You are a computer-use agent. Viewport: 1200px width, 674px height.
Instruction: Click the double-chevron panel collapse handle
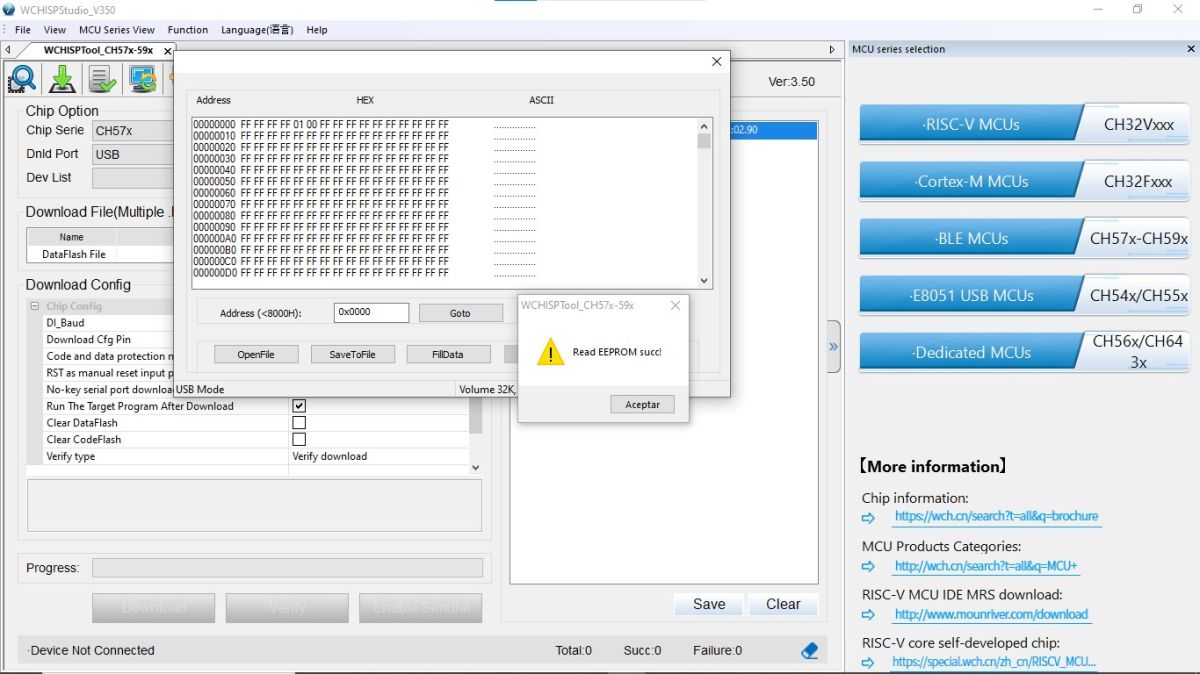tap(833, 347)
